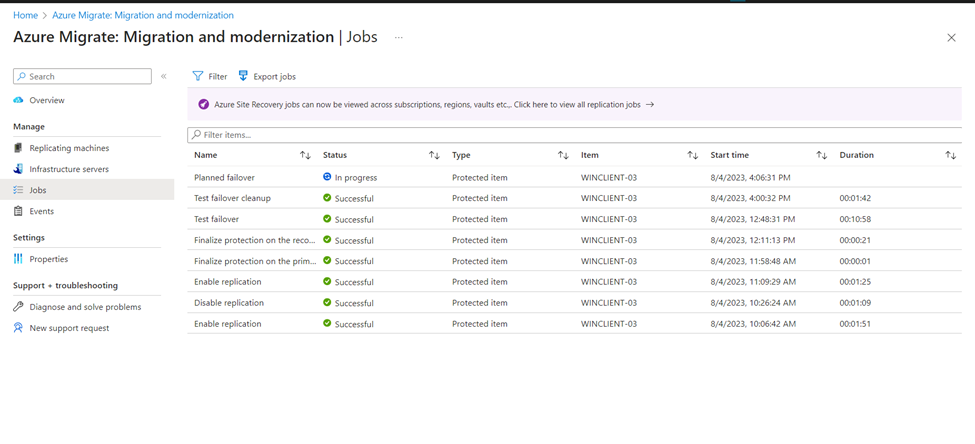Sort table by Status column arrows

point(435,155)
